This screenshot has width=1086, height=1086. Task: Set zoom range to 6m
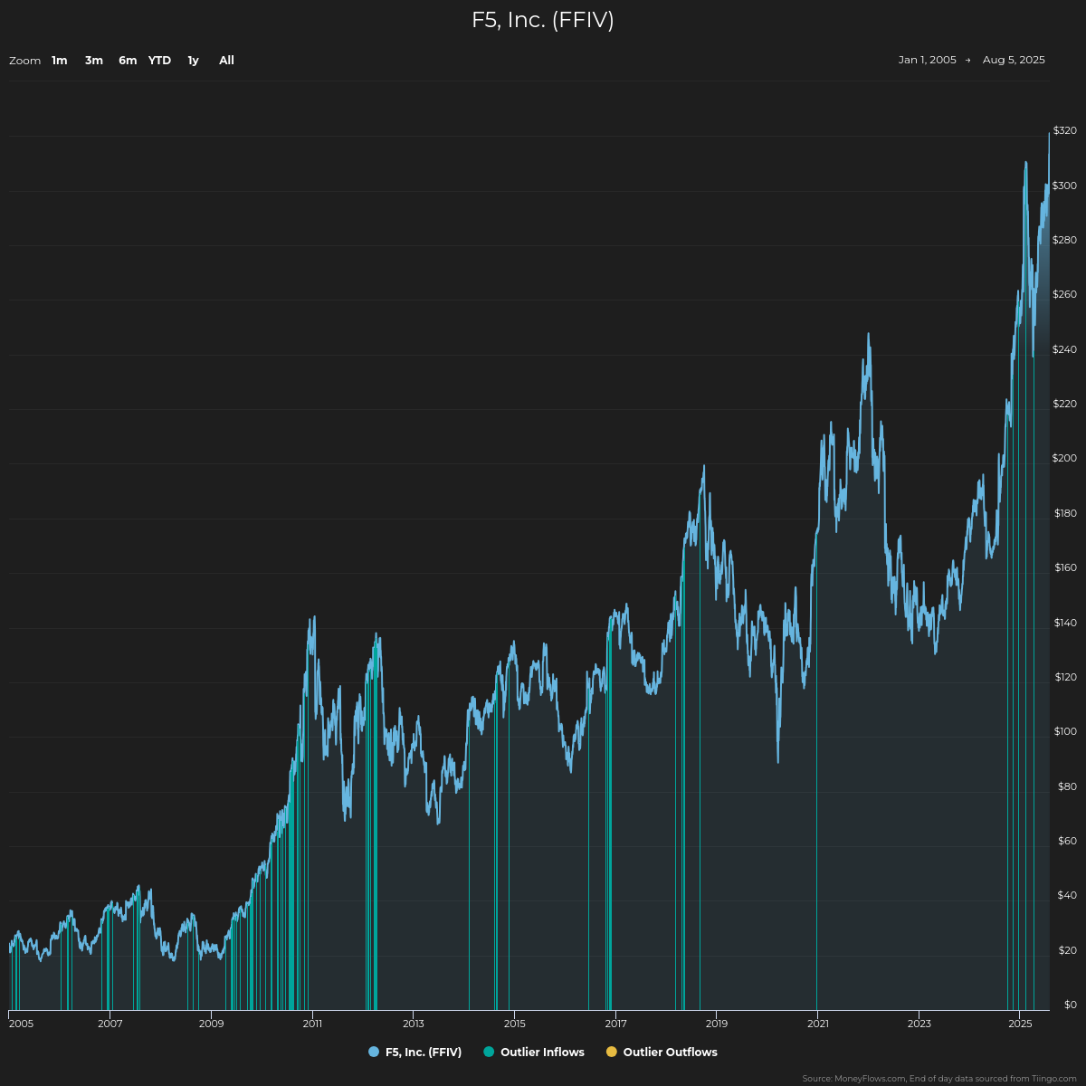point(127,60)
